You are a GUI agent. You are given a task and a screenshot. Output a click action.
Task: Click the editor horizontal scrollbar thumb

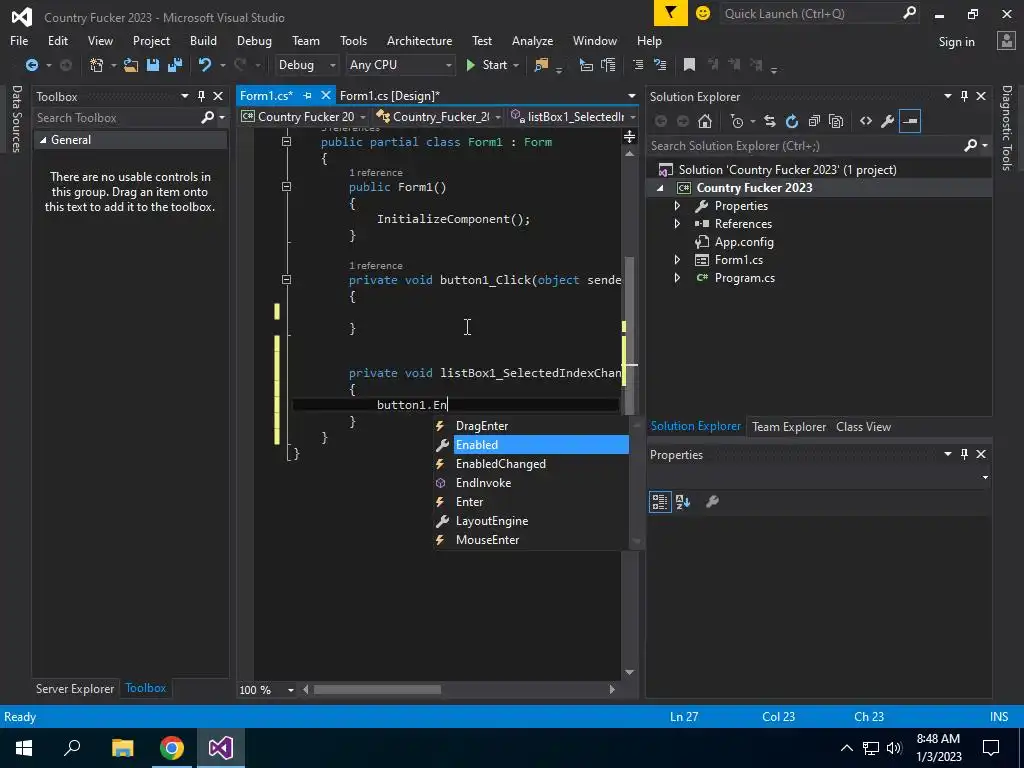pyautogui.click(x=377, y=690)
